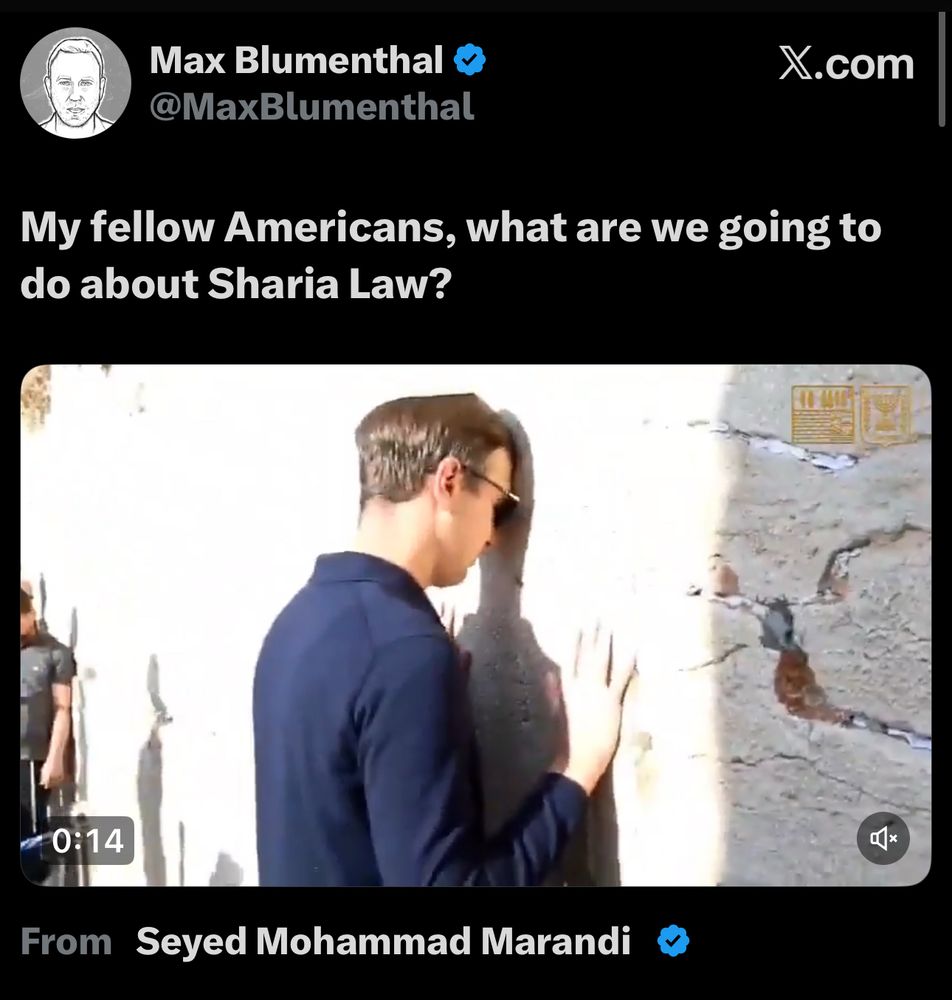
Task: Click the tweet text about Sharia Law
Action: point(451,255)
